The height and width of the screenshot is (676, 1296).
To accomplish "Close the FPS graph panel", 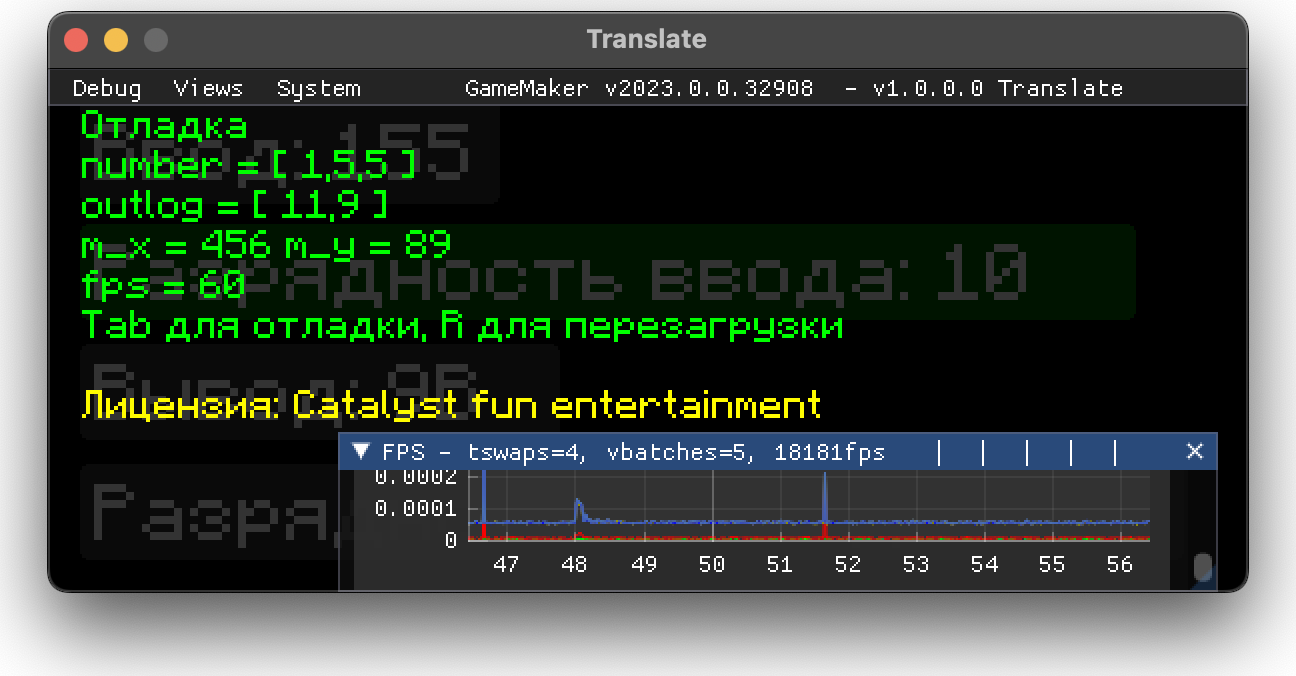I will (1194, 451).
